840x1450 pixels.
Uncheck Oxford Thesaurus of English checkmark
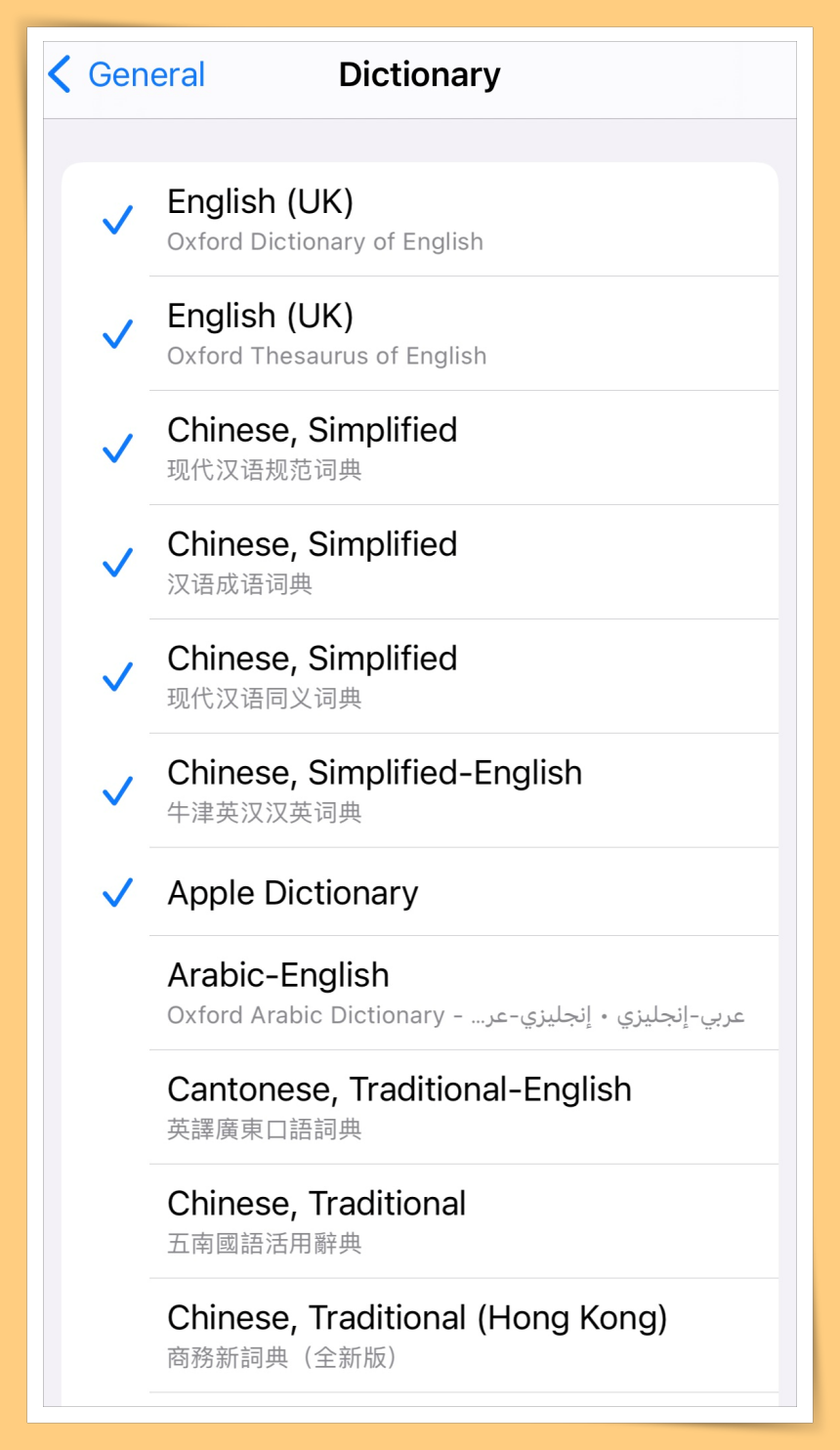coord(118,334)
